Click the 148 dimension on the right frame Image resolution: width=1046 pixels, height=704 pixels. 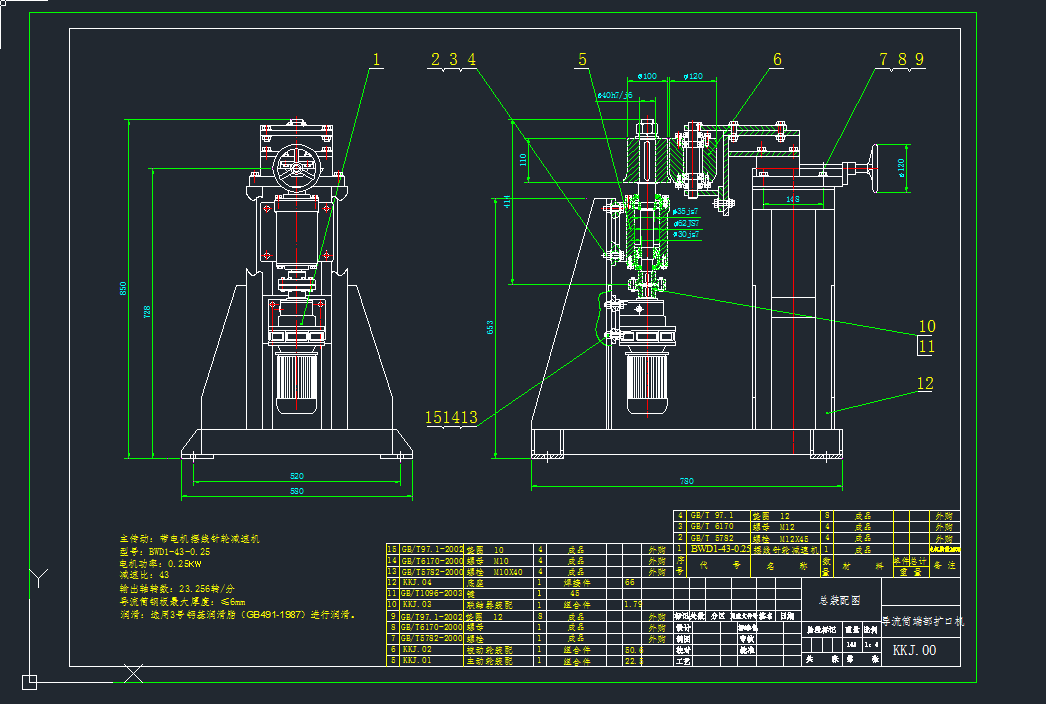pyautogui.click(x=793, y=200)
